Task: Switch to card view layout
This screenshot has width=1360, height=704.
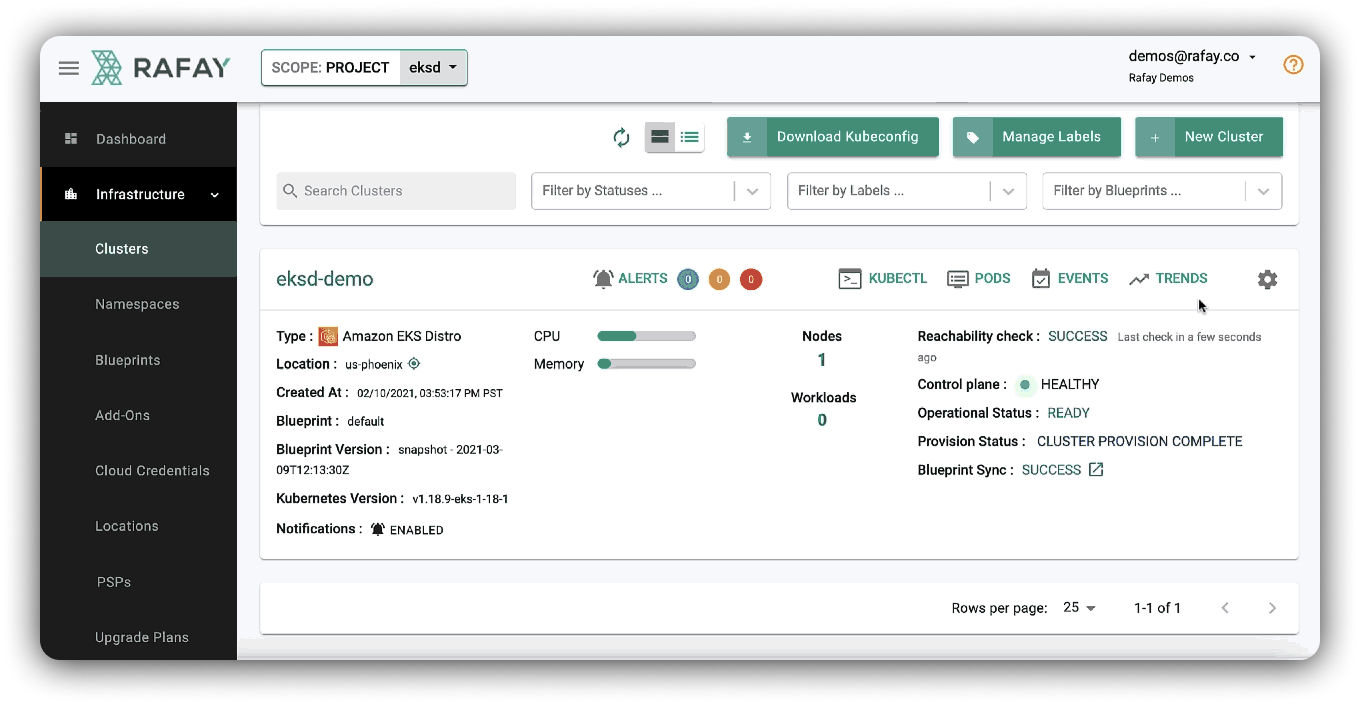Action: click(659, 137)
